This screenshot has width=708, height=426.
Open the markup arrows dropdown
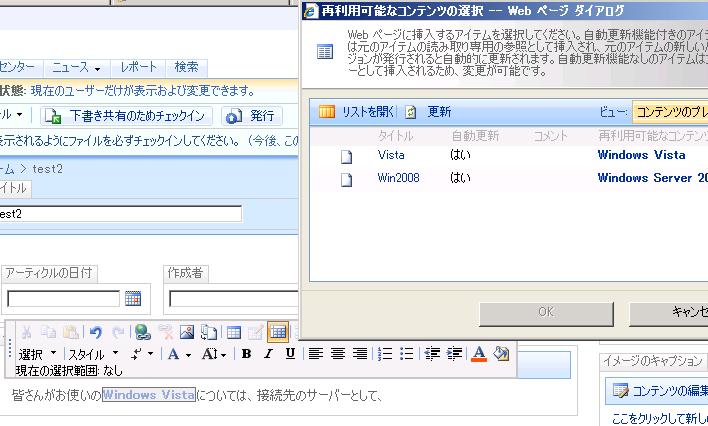pyautogui.click(x=142, y=354)
